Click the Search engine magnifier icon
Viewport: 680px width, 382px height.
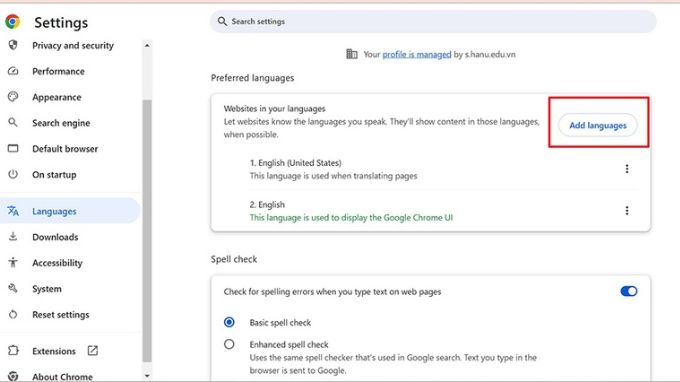(13, 122)
